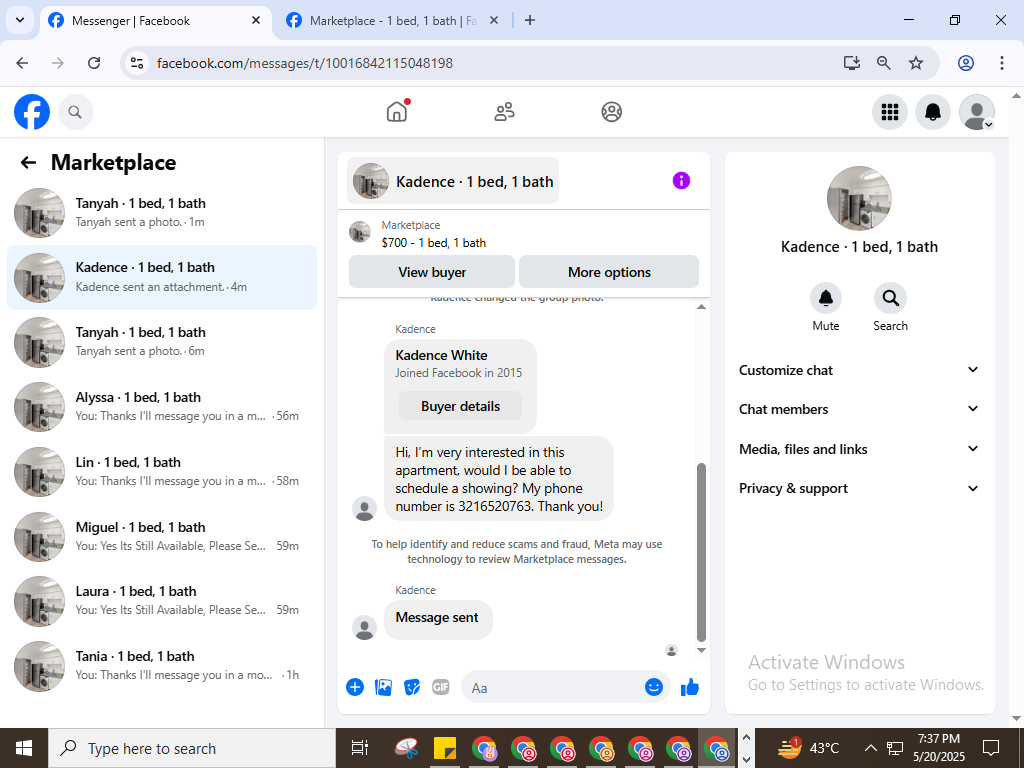This screenshot has height=768, width=1024.
Task: Bookmark this page with the star icon
Action: pyautogui.click(x=916, y=63)
